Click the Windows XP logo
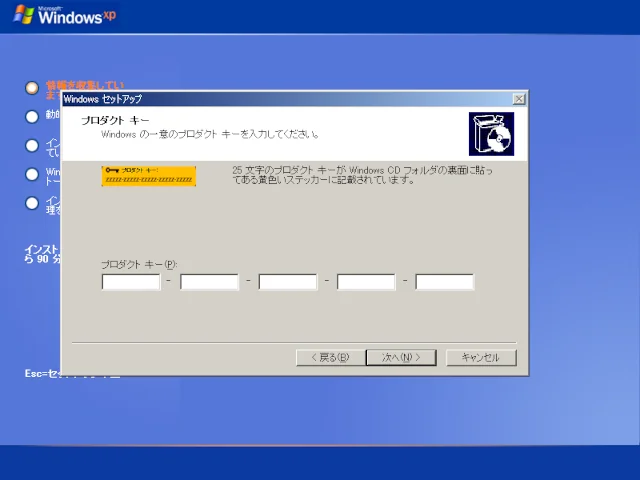Image resolution: width=640 pixels, height=480 pixels. click(x=65, y=16)
